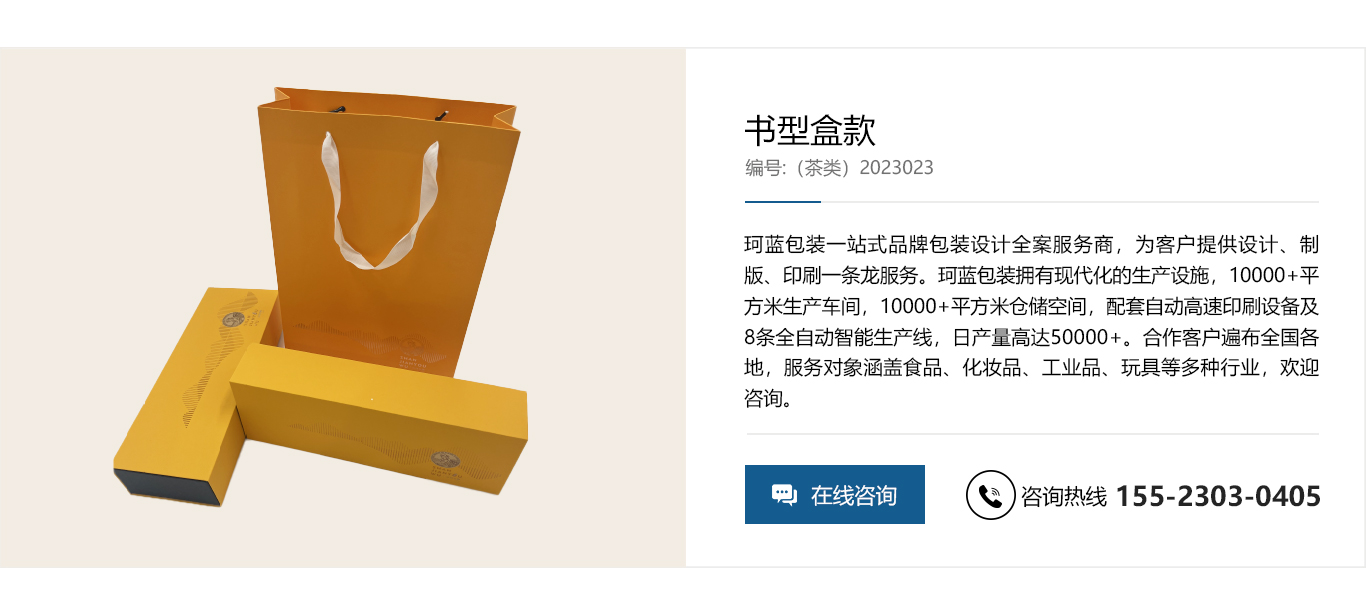Click the white ribbon handle of the bag

[378, 204]
